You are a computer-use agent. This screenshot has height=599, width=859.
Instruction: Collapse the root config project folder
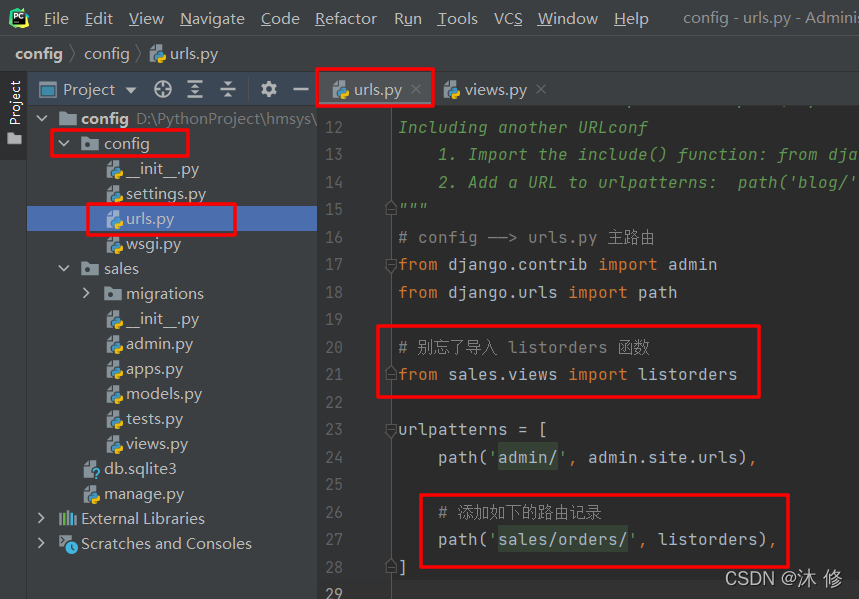(42, 118)
